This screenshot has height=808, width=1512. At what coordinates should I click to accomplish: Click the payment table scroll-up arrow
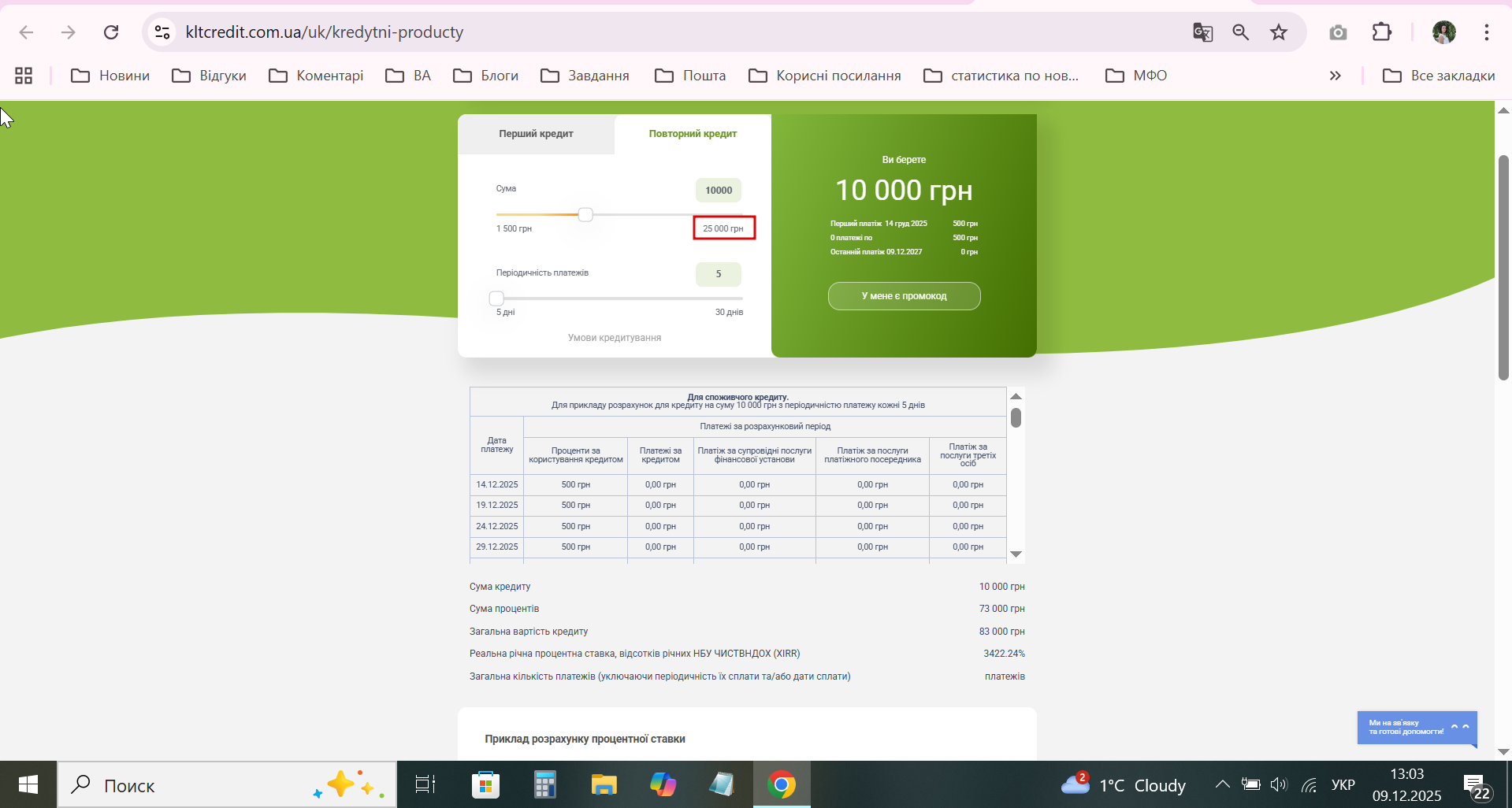click(1016, 396)
